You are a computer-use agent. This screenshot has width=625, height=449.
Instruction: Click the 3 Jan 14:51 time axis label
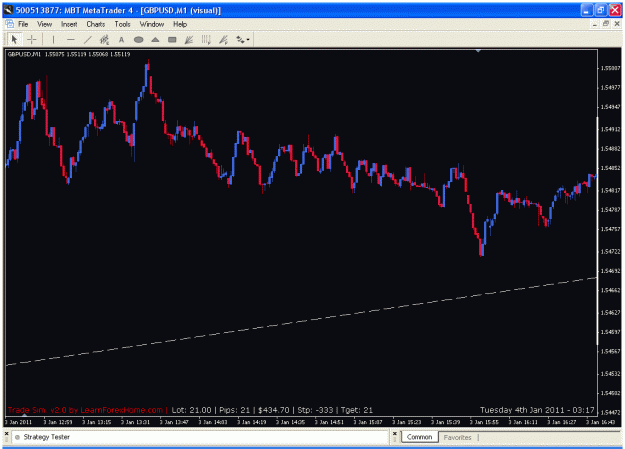329,422
